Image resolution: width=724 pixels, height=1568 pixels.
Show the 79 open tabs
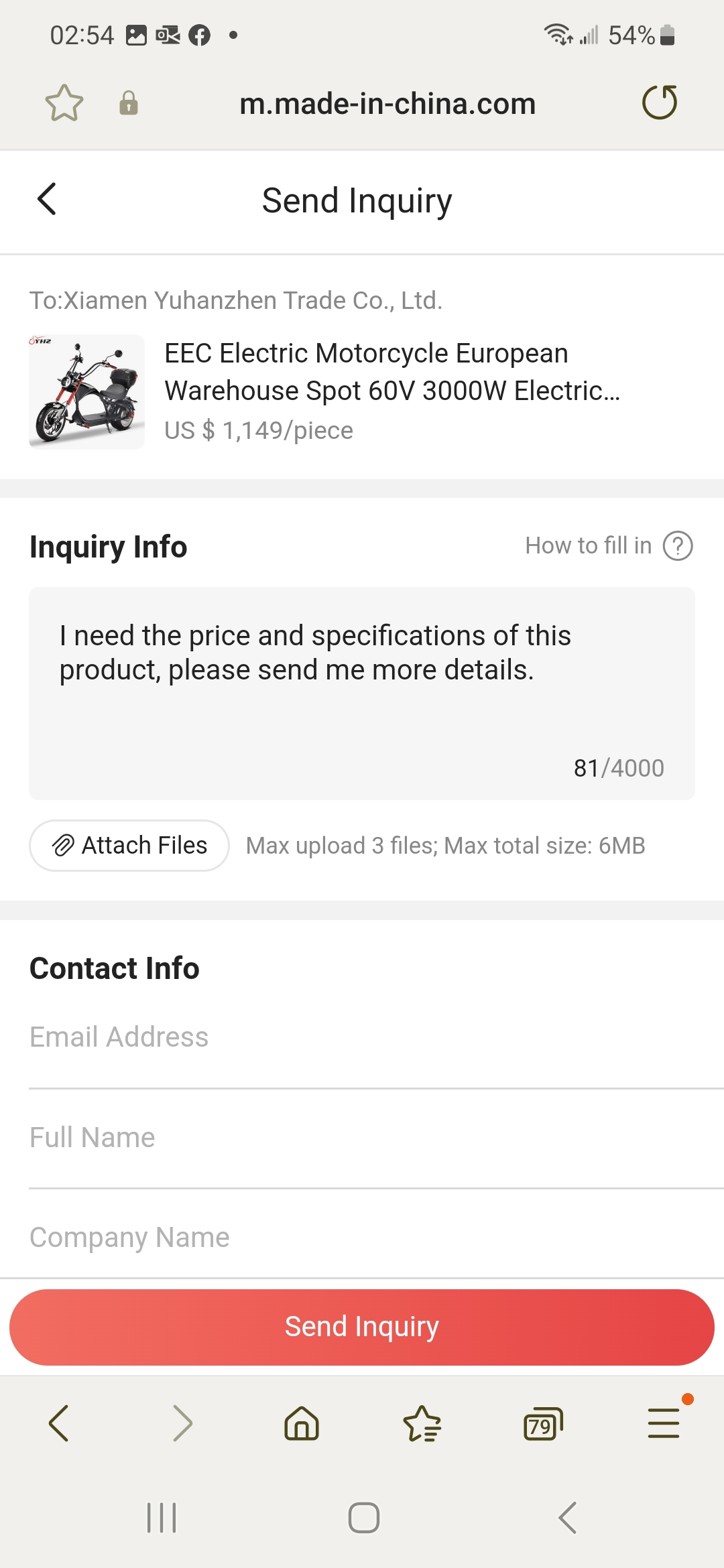pos(542,1423)
